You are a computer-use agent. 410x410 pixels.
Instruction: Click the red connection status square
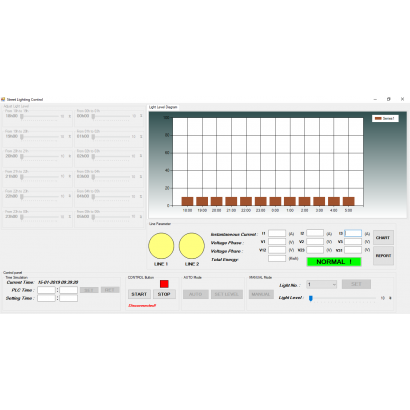point(164,284)
